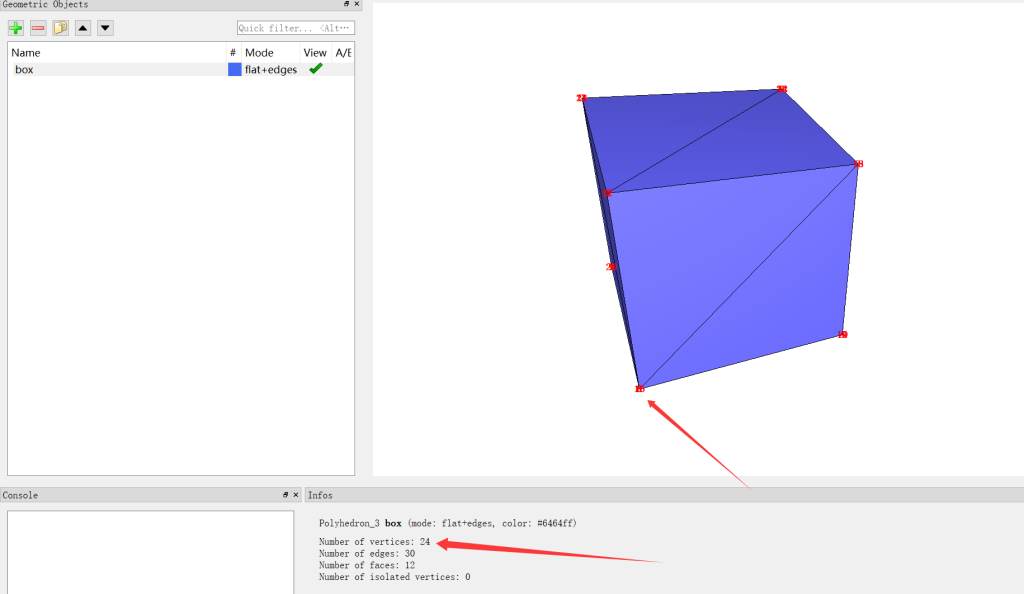Click the Quick filter input field
The height and width of the screenshot is (594, 1024).
coord(295,28)
